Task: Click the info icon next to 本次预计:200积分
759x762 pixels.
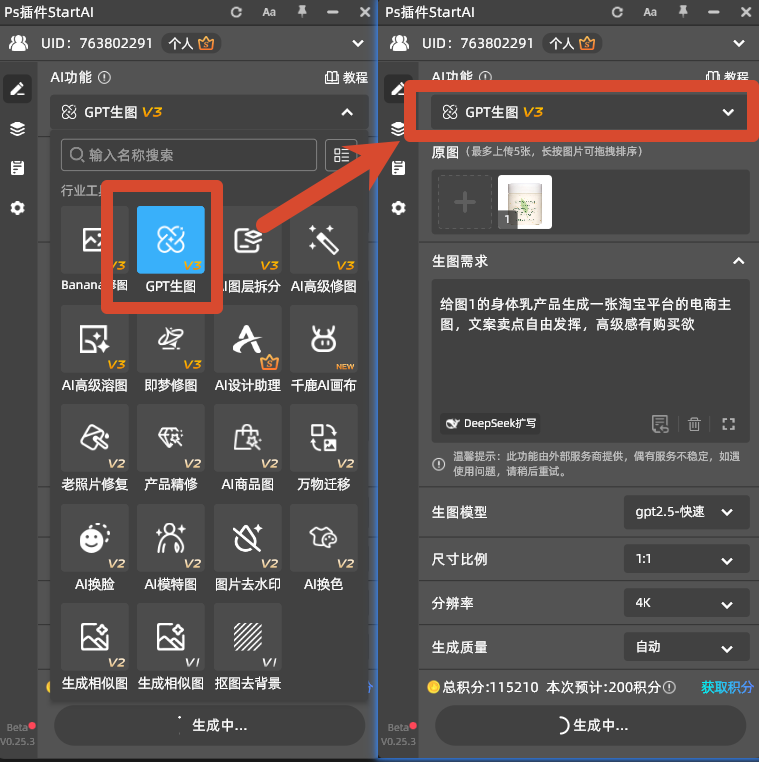Action: pyautogui.click(x=670, y=687)
